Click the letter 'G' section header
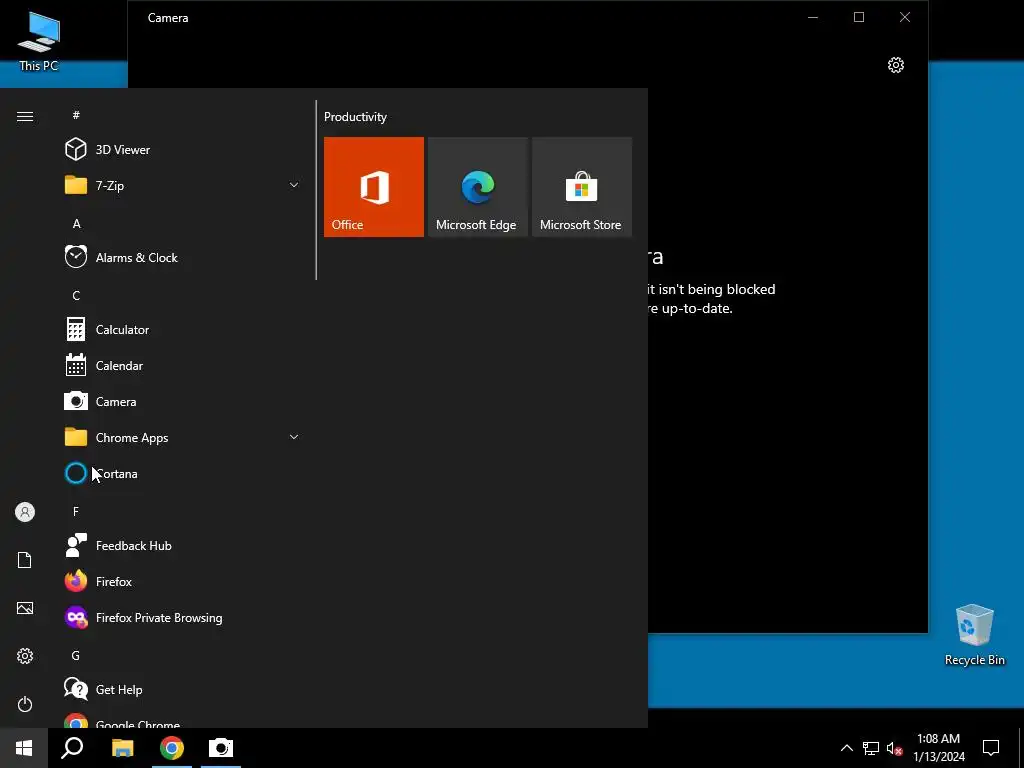 coord(76,655)
